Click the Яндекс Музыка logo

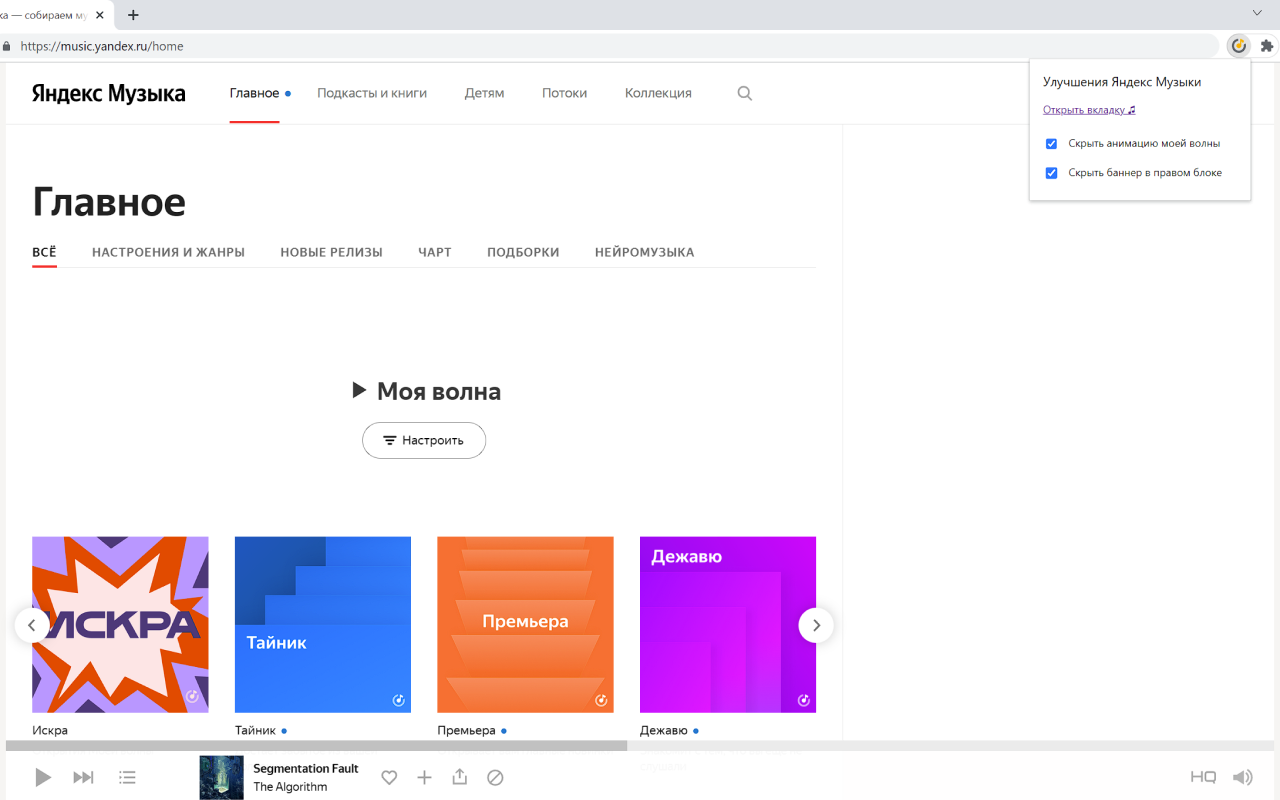[108, 93]
